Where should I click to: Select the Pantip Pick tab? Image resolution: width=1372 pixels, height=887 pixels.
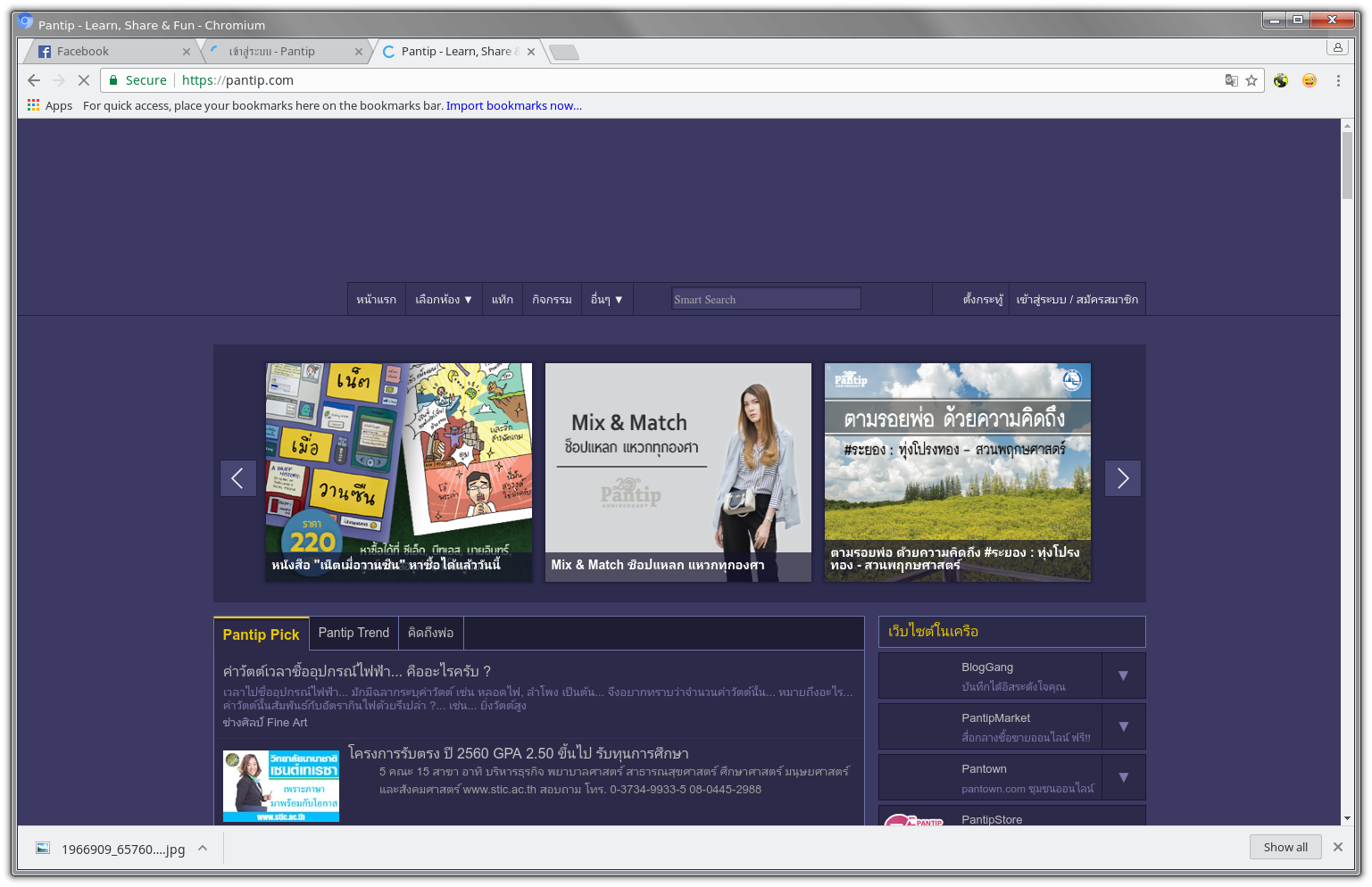(262, 634)
